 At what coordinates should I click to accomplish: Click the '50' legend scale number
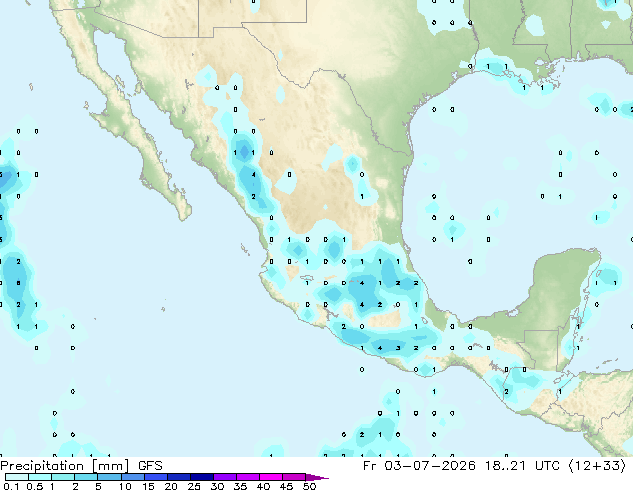[x=310, y=486]
